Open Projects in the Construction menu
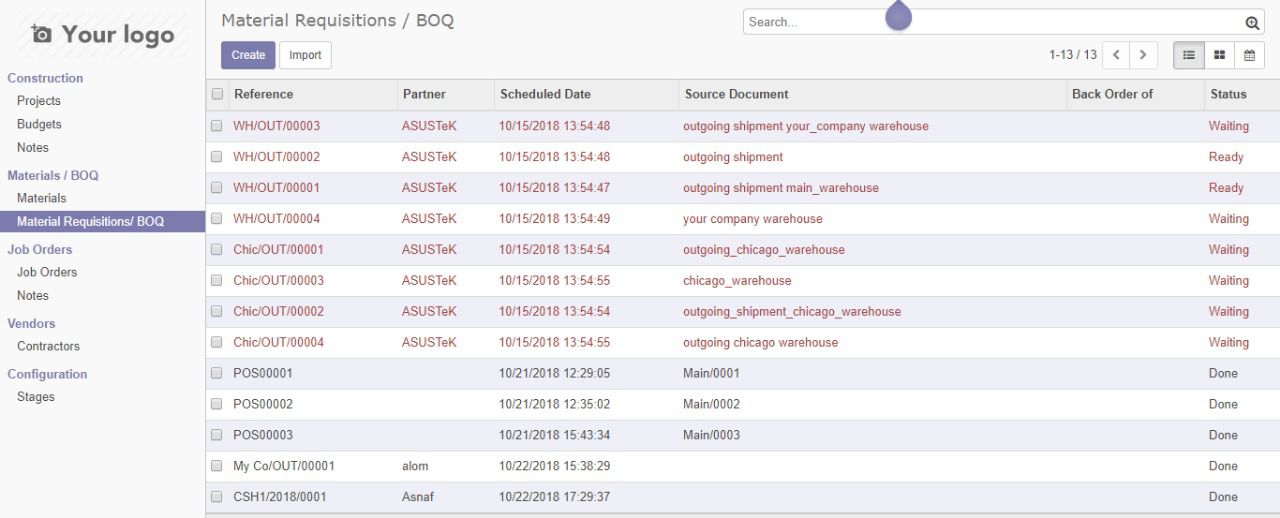 pyautogui.click(x=39, y=101)
